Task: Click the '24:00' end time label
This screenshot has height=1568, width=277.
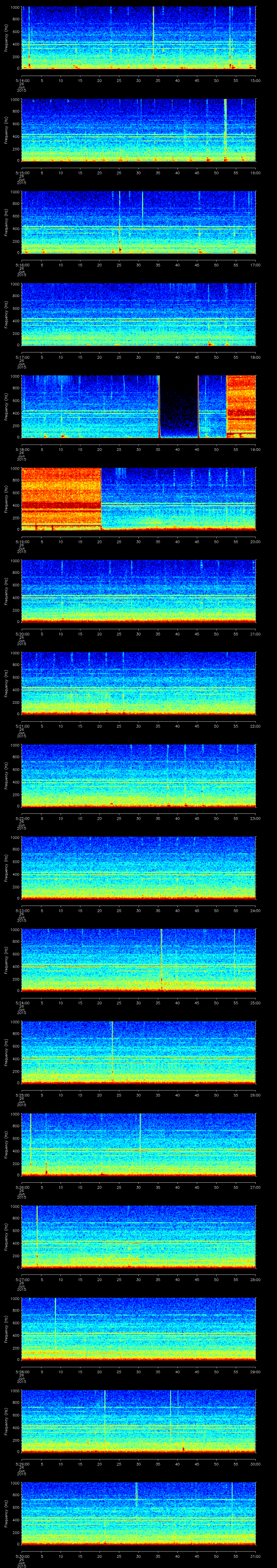Action: coord(255,910)
